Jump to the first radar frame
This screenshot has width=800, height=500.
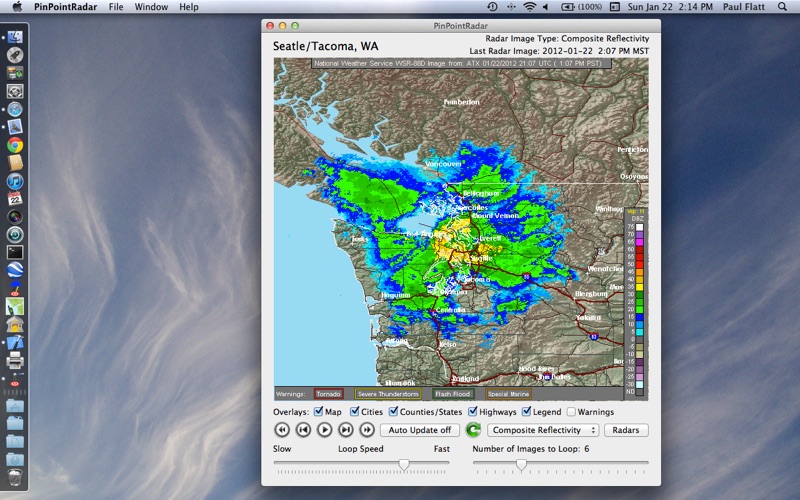pyautogui.click(x=282, y=430)
